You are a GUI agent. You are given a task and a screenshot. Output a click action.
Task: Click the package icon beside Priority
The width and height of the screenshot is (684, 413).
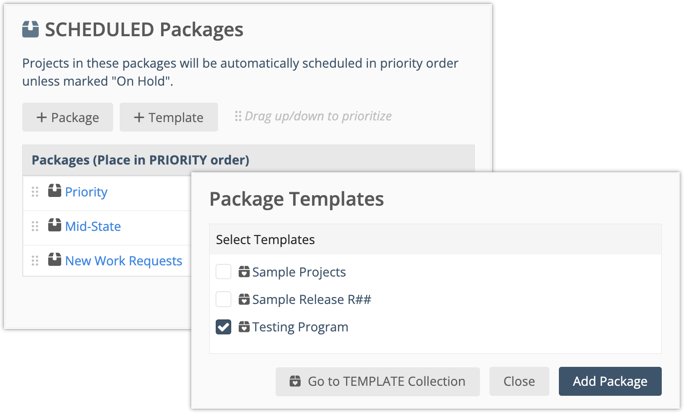pos(54,191)
